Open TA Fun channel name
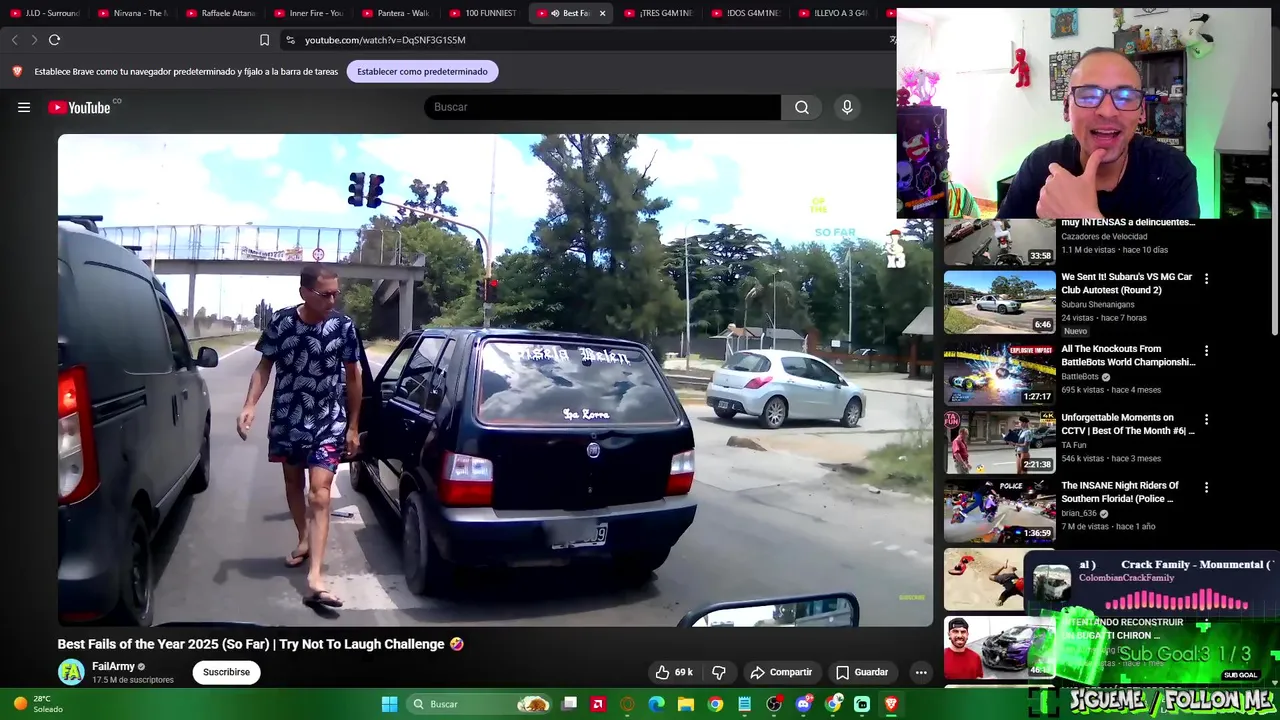Image resolution: width=1280 pixels, height=720 pixels. click(x=1074, y=445)
